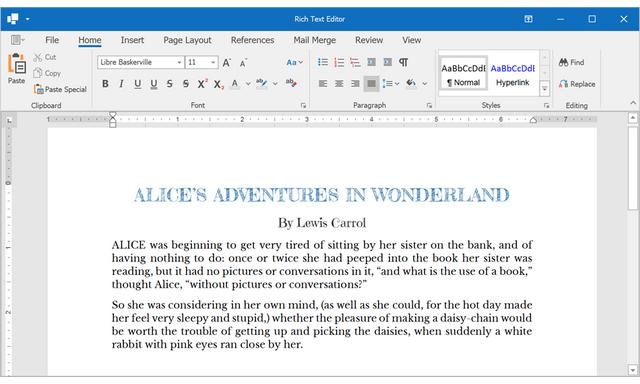
Task: Toggle Italic formatting
Action: point(121,84)
